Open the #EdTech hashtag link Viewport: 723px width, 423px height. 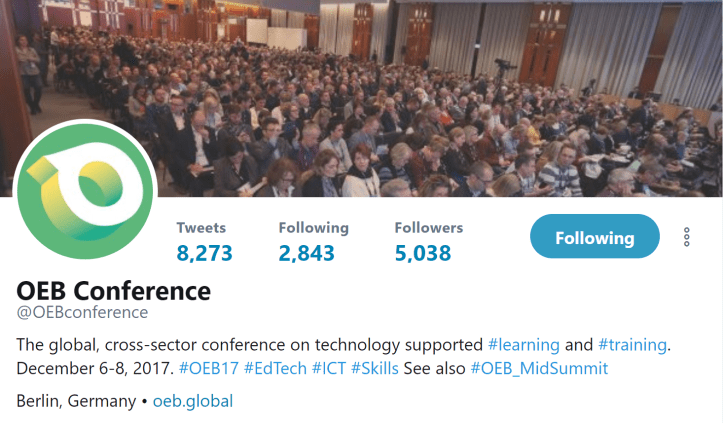point(275,369)
